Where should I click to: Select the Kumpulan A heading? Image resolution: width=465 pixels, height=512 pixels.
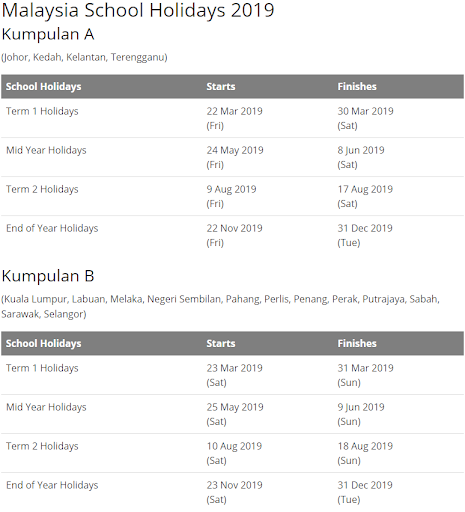pos(48,34)
